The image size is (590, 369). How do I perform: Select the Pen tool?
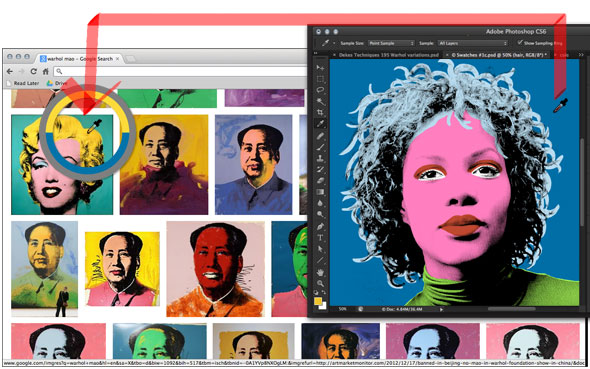(320, 226)
